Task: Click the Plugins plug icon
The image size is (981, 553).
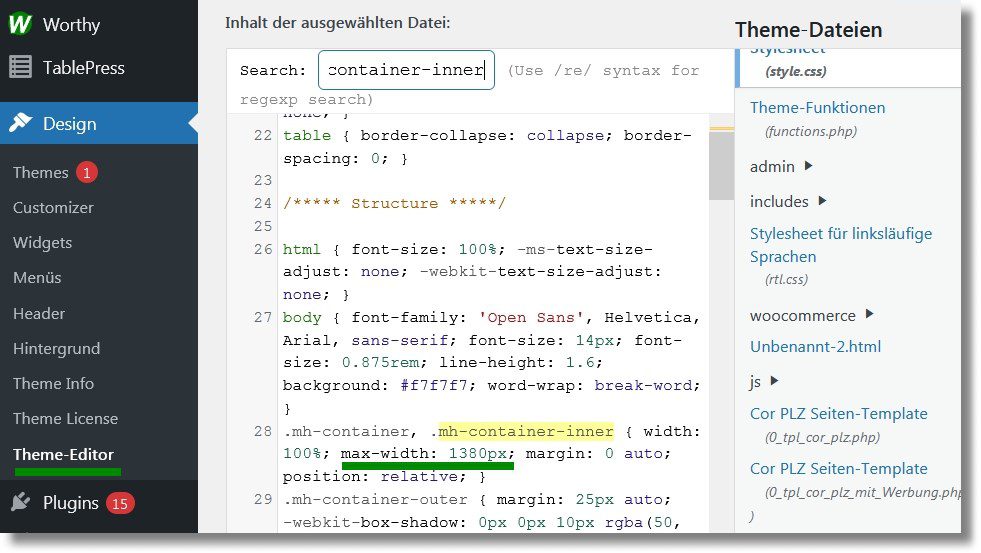Action: tap(20, 503)
